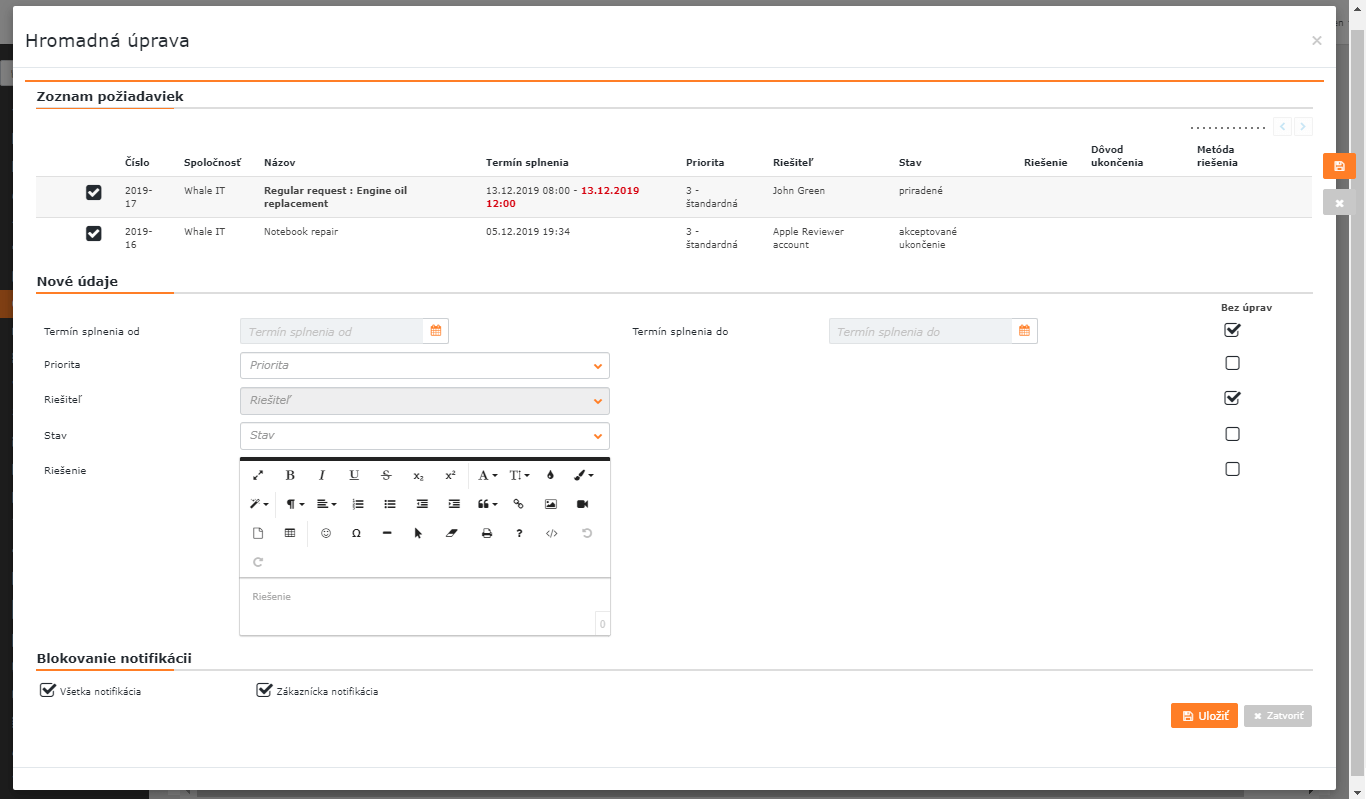
Task: Switch the editor to code view
Action: [551, 534]
